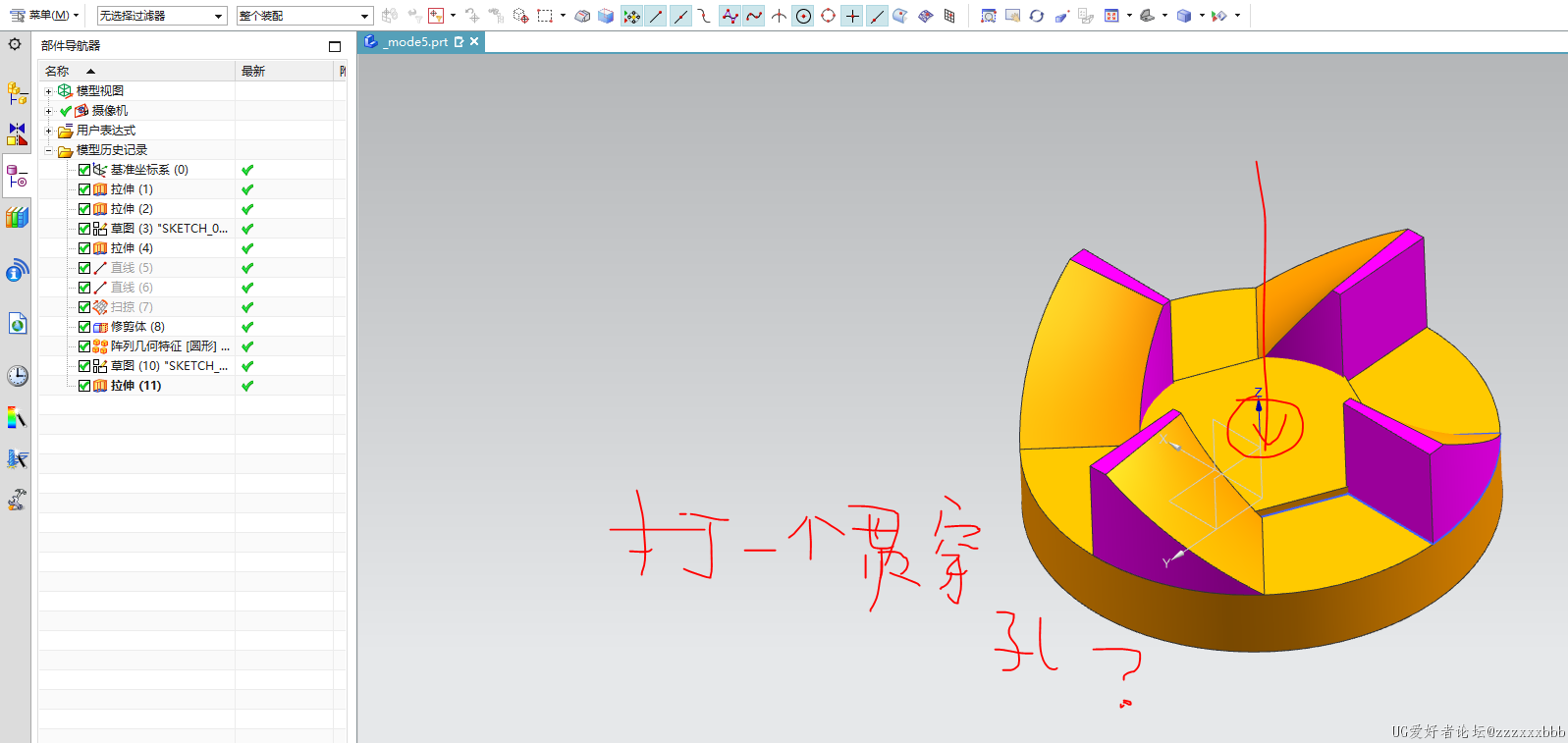Uncheck the 修剪体 (8) feature checkbox
The height and width of the screenshot is (743, 1568).
click(x=84, y=327)
